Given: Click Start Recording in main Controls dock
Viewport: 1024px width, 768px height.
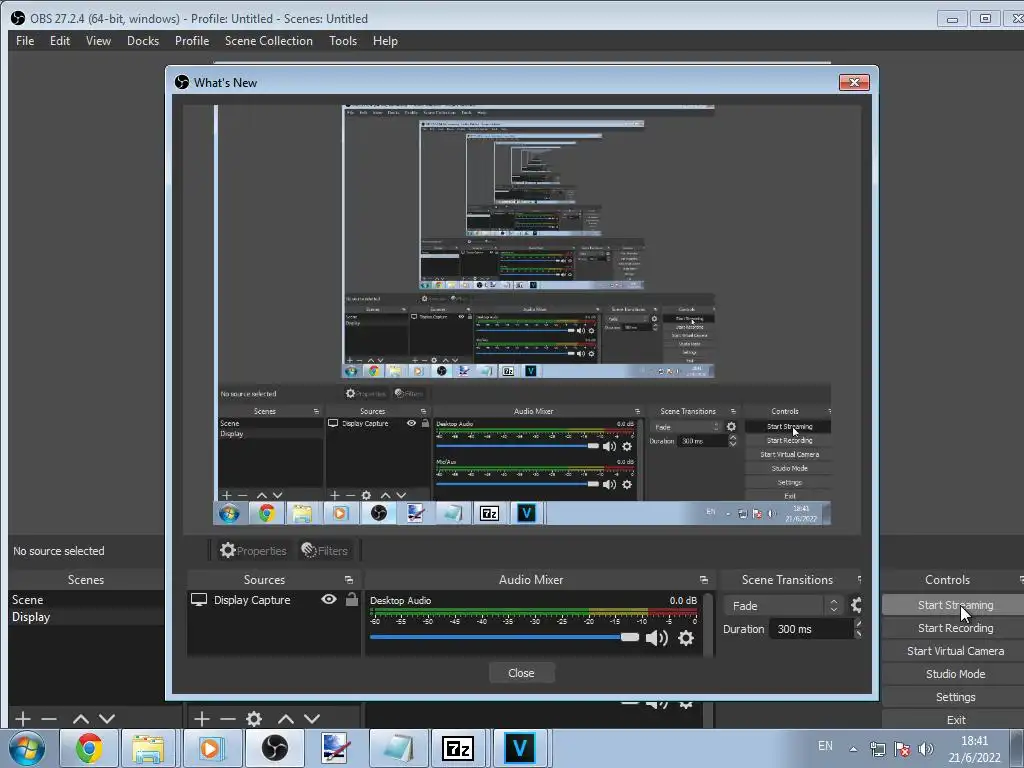Looking at the screenshot, I should [955, 628].
